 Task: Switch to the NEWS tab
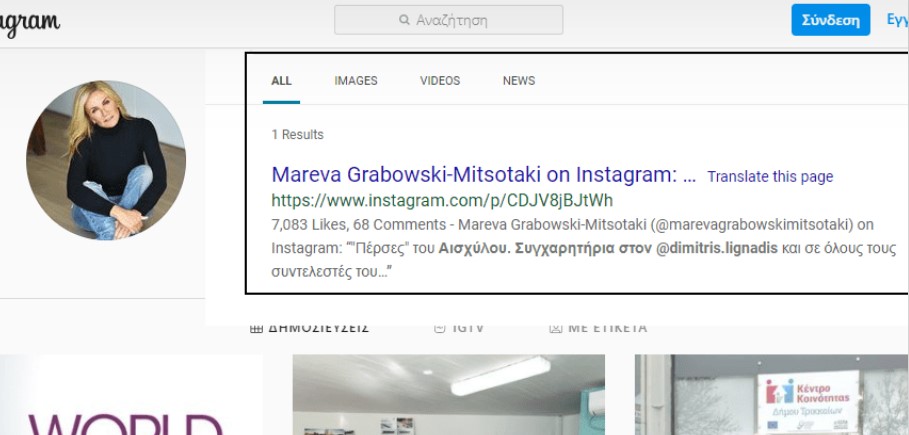(519, 81)
